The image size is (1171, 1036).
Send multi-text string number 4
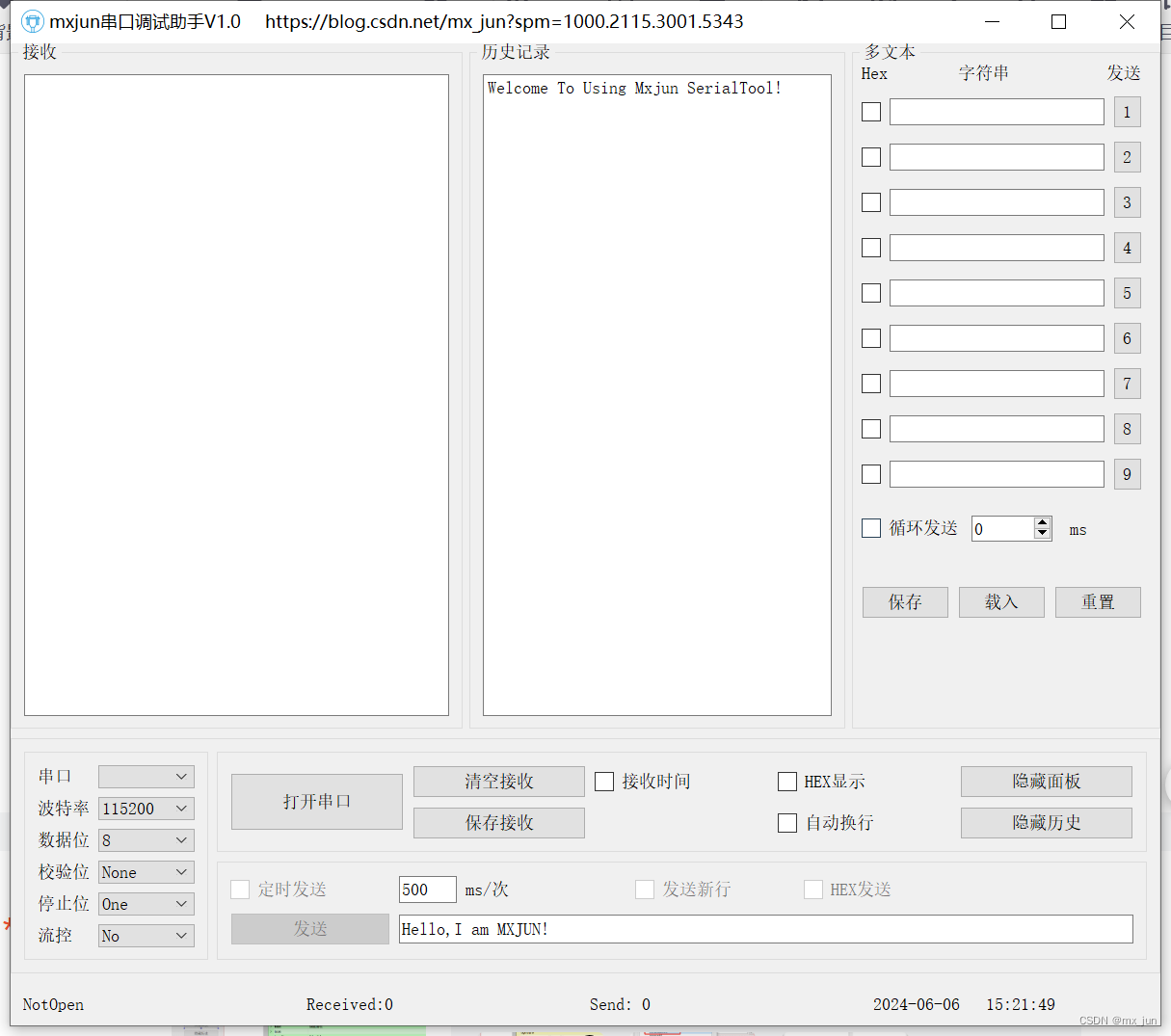tap(1128, 248)
